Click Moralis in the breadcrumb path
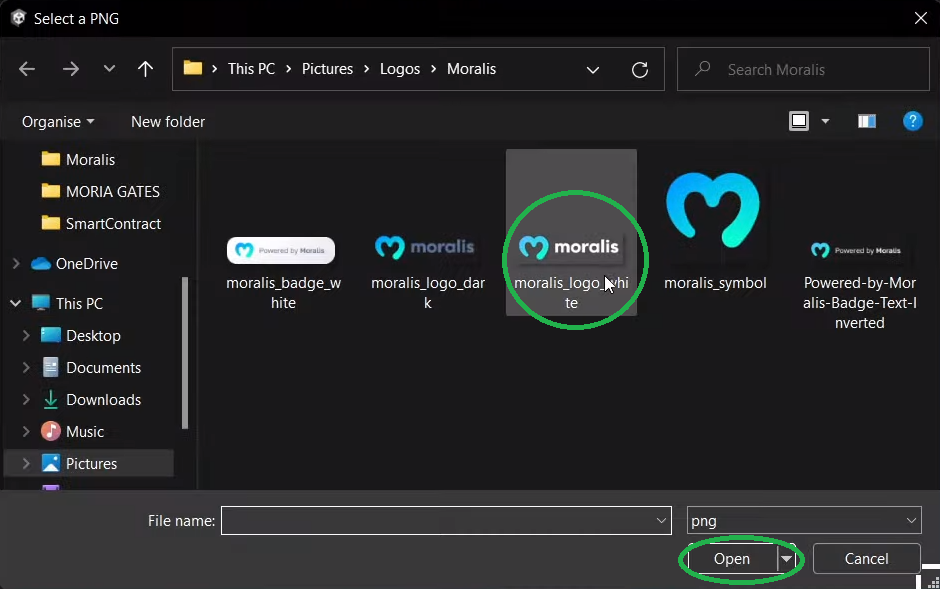Screen dimensions: 940x589 471,69
